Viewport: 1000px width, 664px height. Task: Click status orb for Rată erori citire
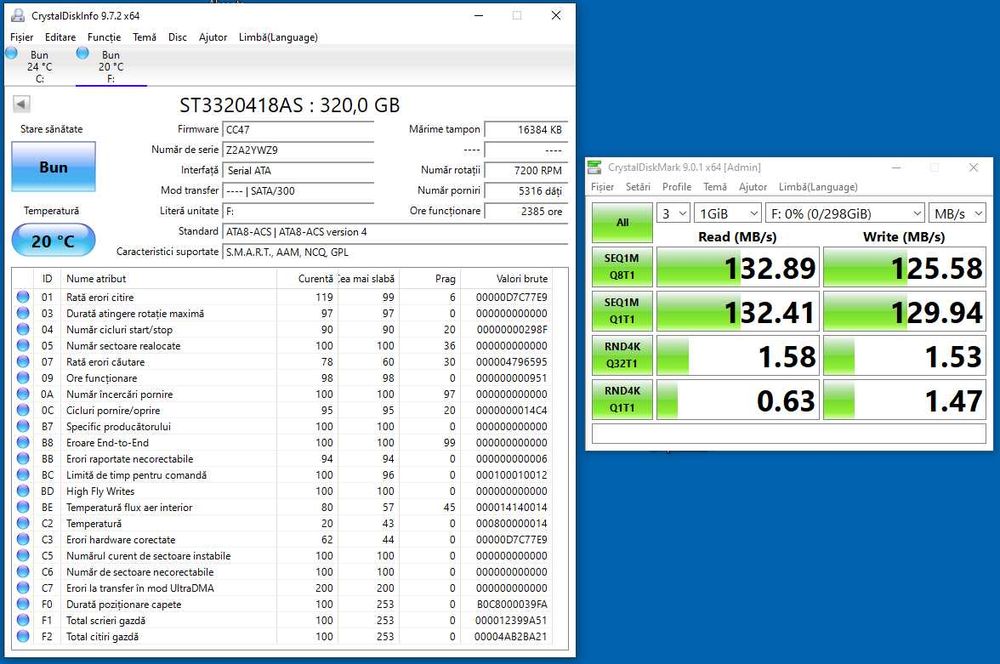(23, 297)
